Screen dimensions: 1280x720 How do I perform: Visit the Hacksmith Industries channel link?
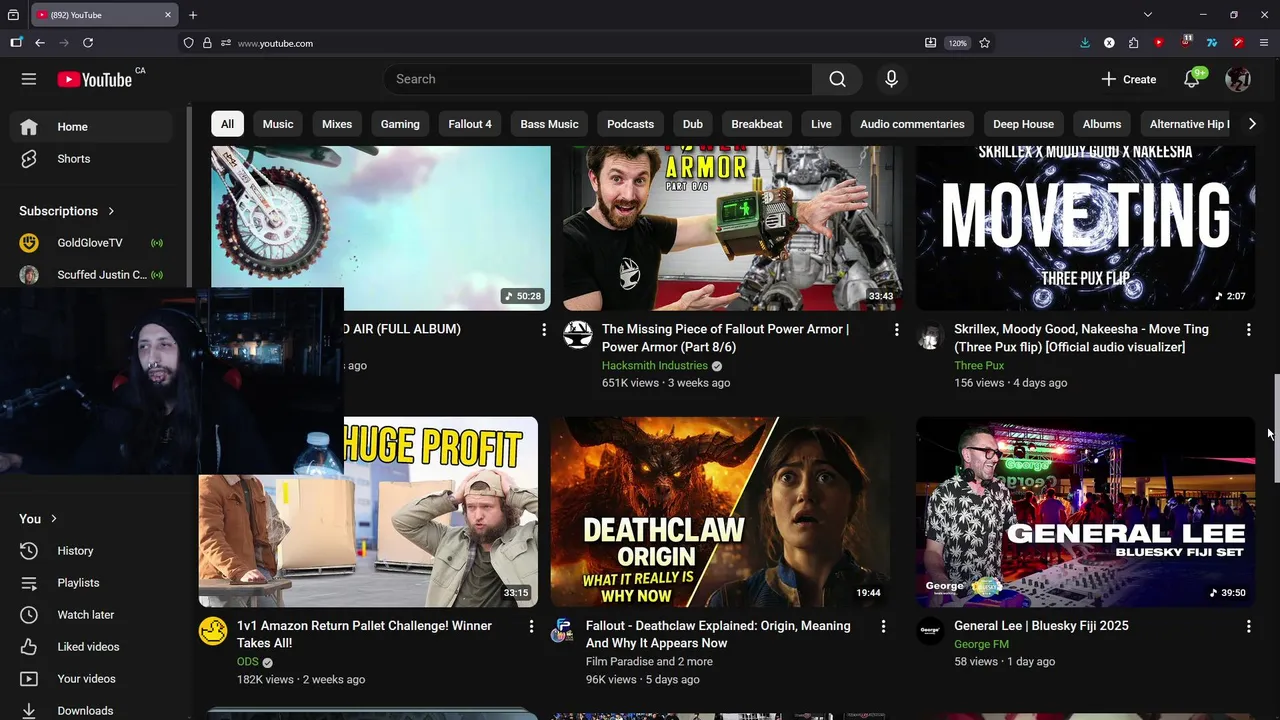click(x=654, y=365)
